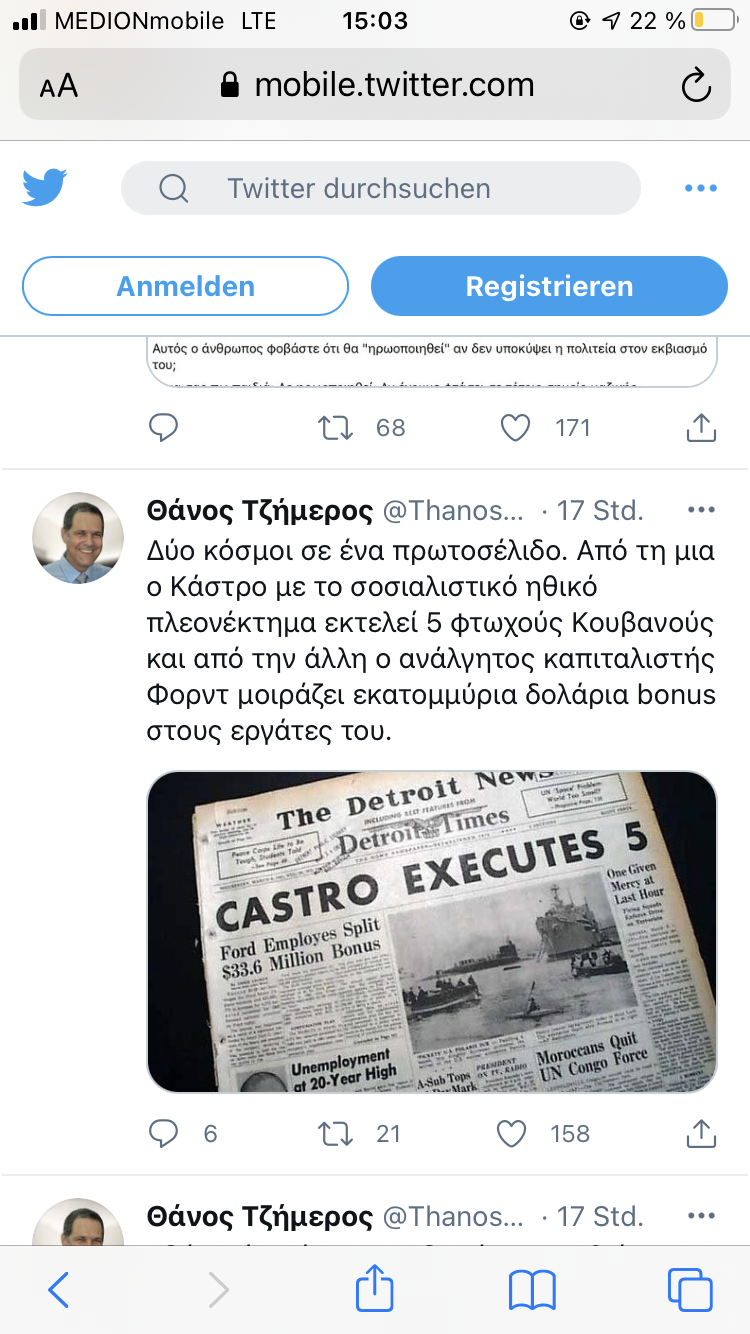Image resolution: width=750 pixels, height=1334 pixels.
Task: Retweet the tweet with 68 retweets
Action: (336, 428)
